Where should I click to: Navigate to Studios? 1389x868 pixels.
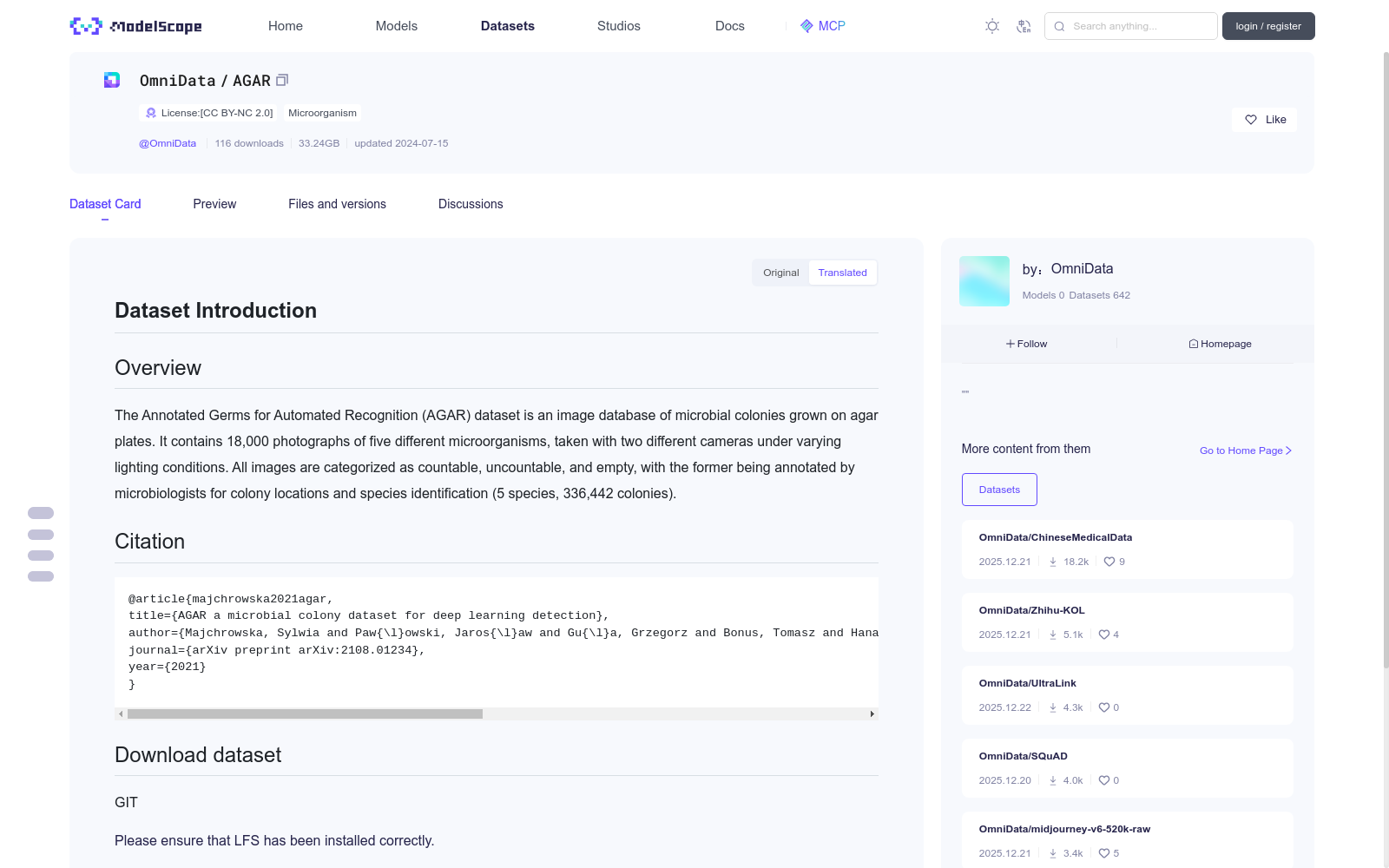click(619, 26)
